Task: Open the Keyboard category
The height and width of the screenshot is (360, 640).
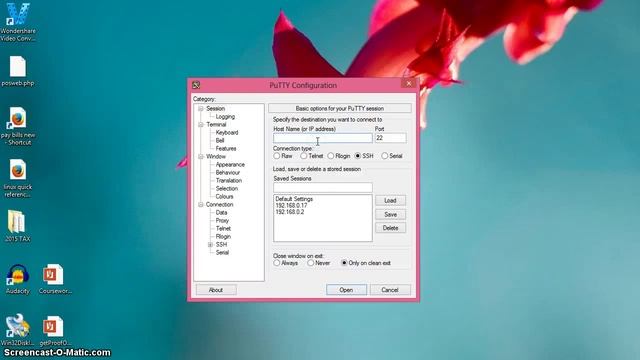Action: click(x=227, y=133)
